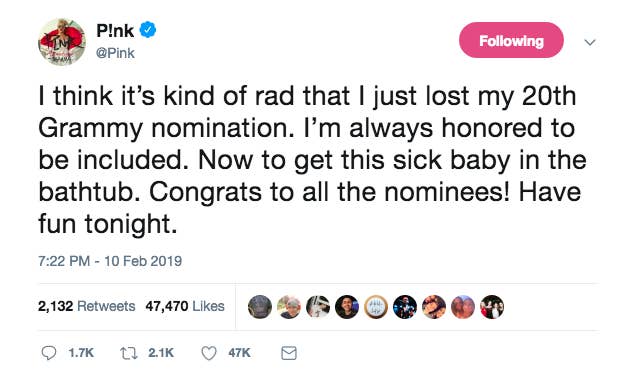Open the 7:22 PM - 10 Feb 2019 timestamp
This screenshot has height=390, width=635.
pos(110,261)
